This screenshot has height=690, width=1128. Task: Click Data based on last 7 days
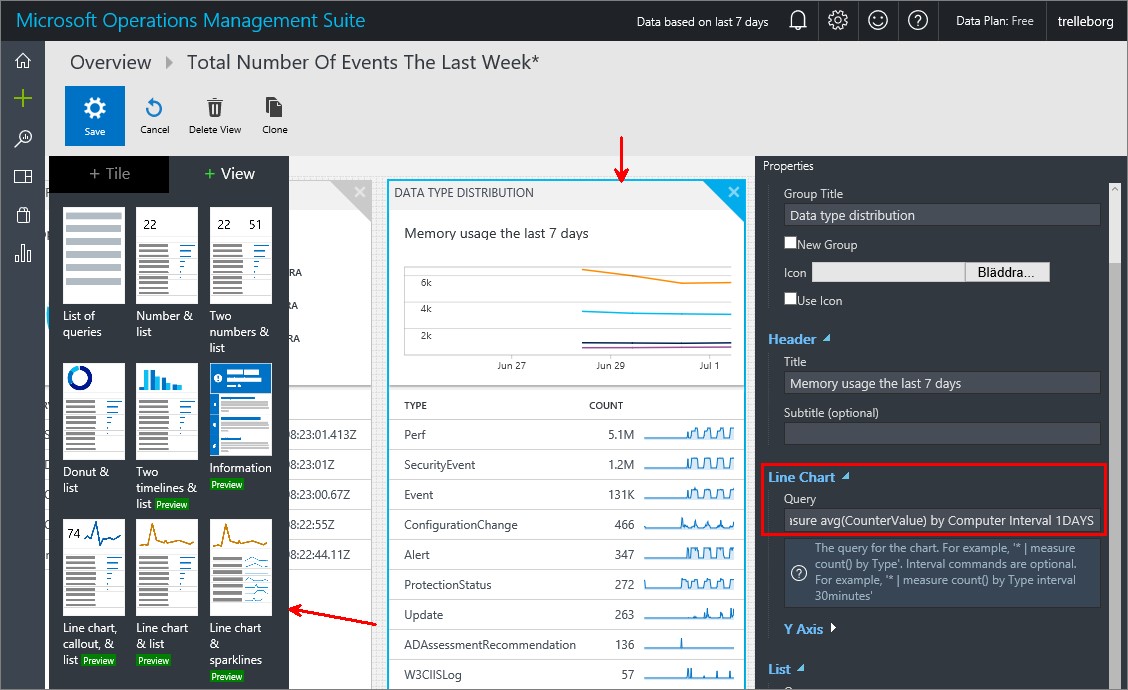702,22
